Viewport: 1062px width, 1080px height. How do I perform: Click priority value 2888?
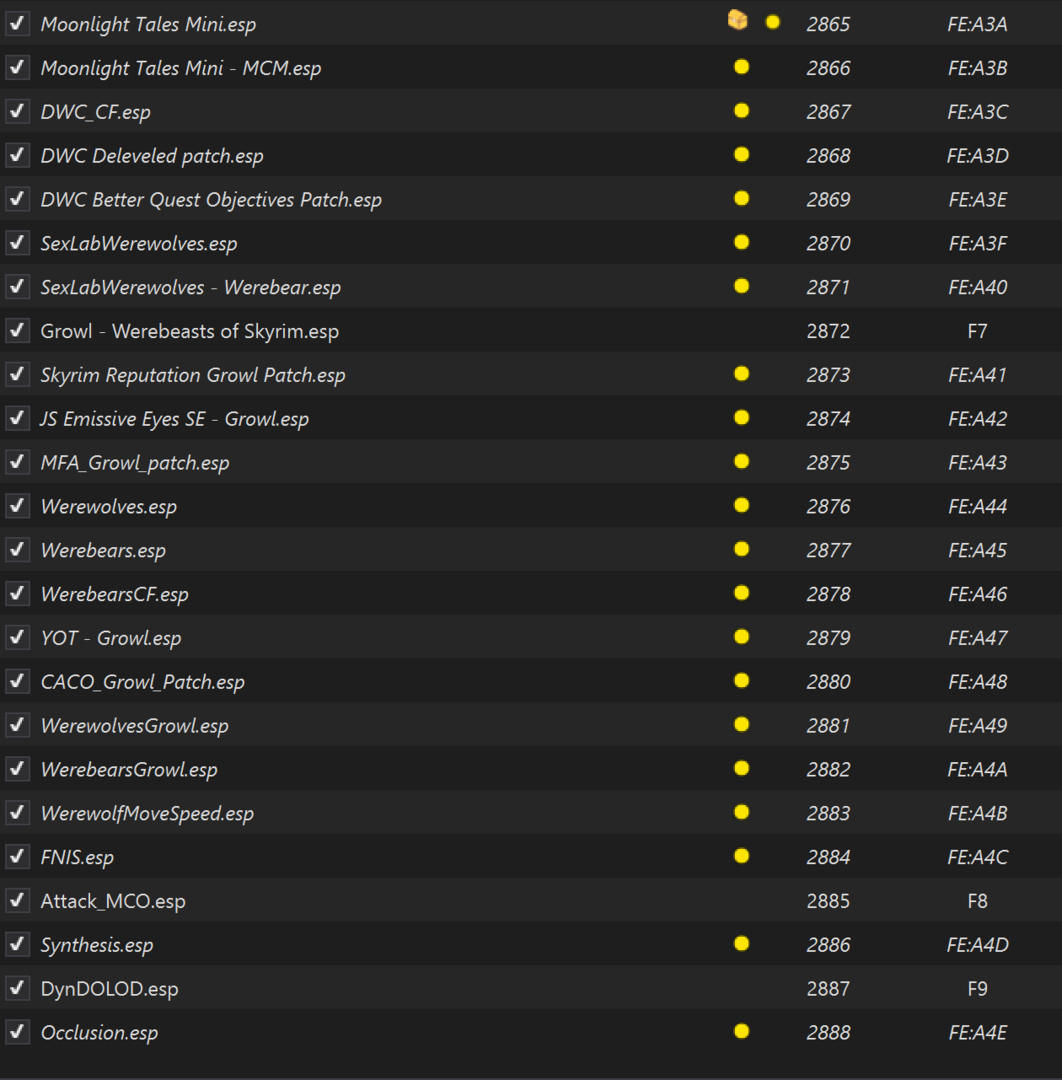click(x=829, y=1032)
